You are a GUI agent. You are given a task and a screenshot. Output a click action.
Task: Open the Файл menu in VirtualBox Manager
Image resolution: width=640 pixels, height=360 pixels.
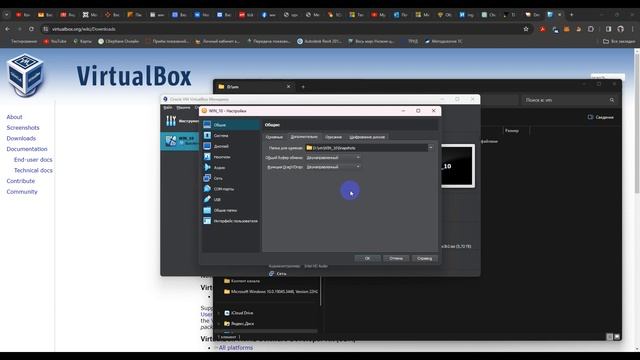tap(168, 108)
